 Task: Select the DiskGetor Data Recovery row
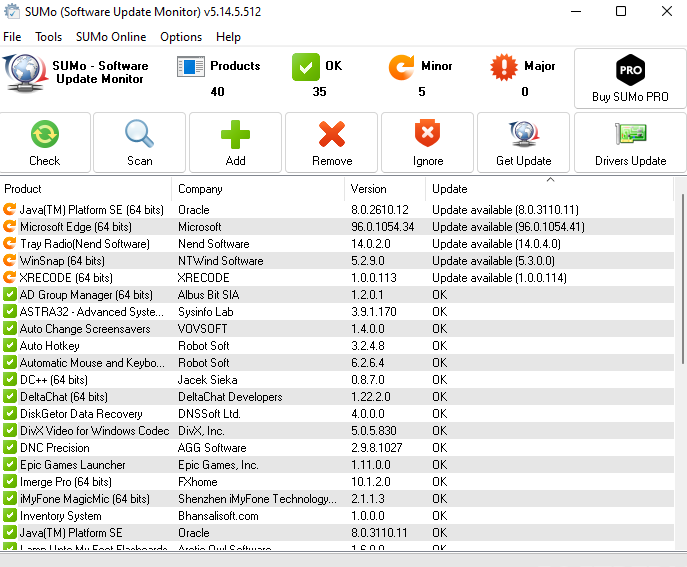pos(337,414)
